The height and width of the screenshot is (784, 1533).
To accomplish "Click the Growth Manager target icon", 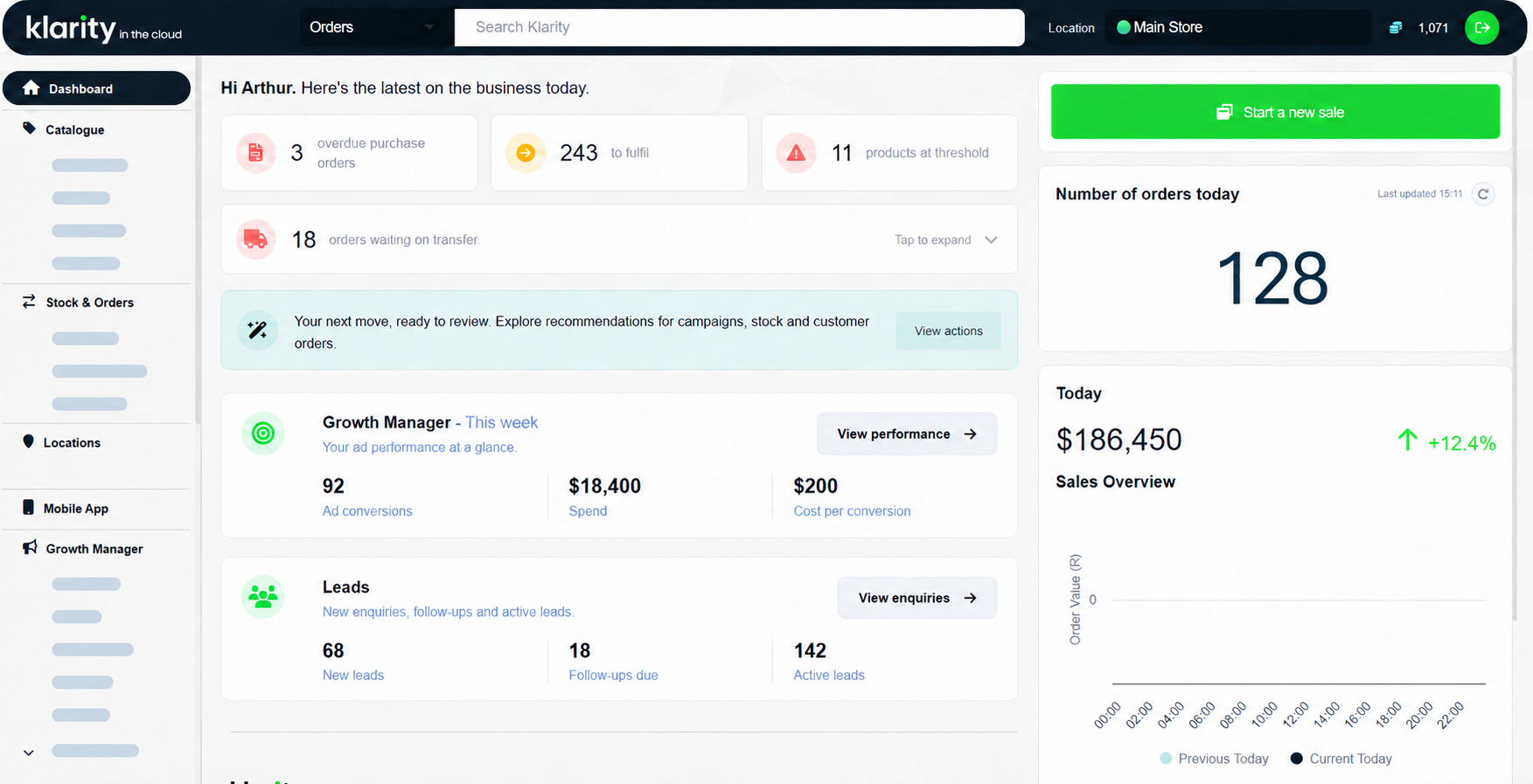I will tap(263, 433).
